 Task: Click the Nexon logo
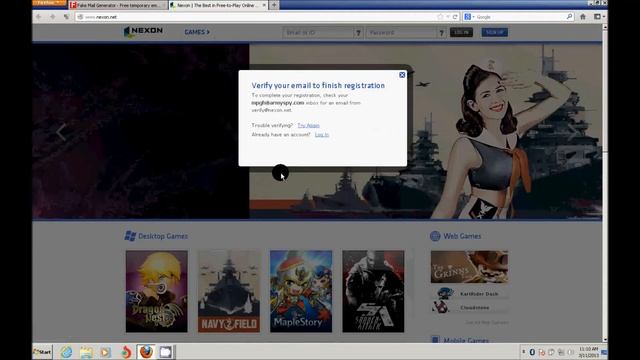pyautogui.click(x=143, y=32)
